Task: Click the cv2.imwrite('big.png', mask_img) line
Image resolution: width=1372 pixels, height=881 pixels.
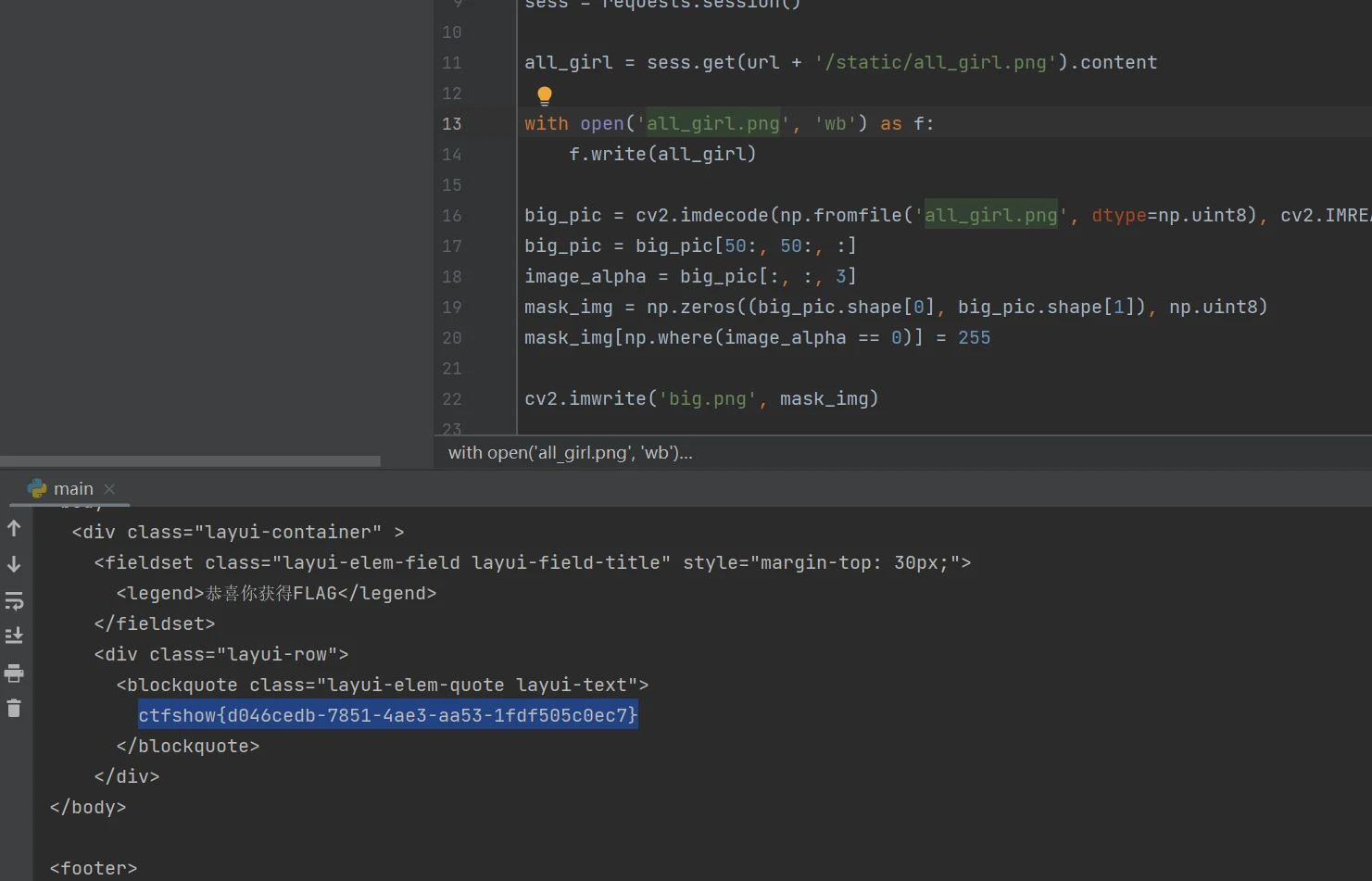Action: (x=701, y=399)
